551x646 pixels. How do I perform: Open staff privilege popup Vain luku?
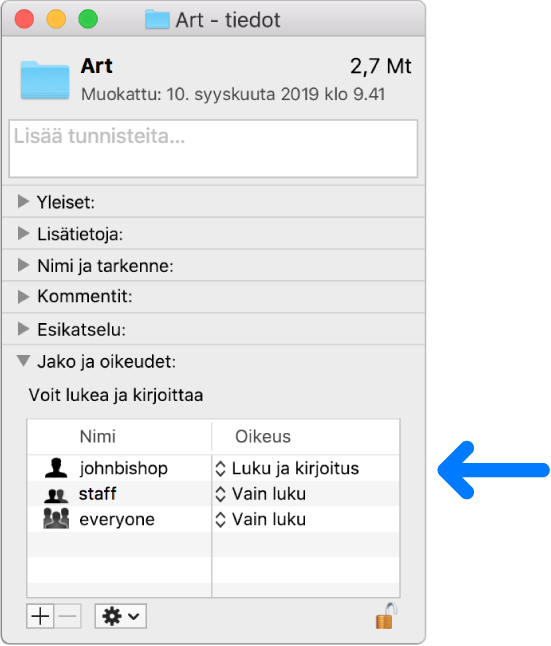click(260, 494)
